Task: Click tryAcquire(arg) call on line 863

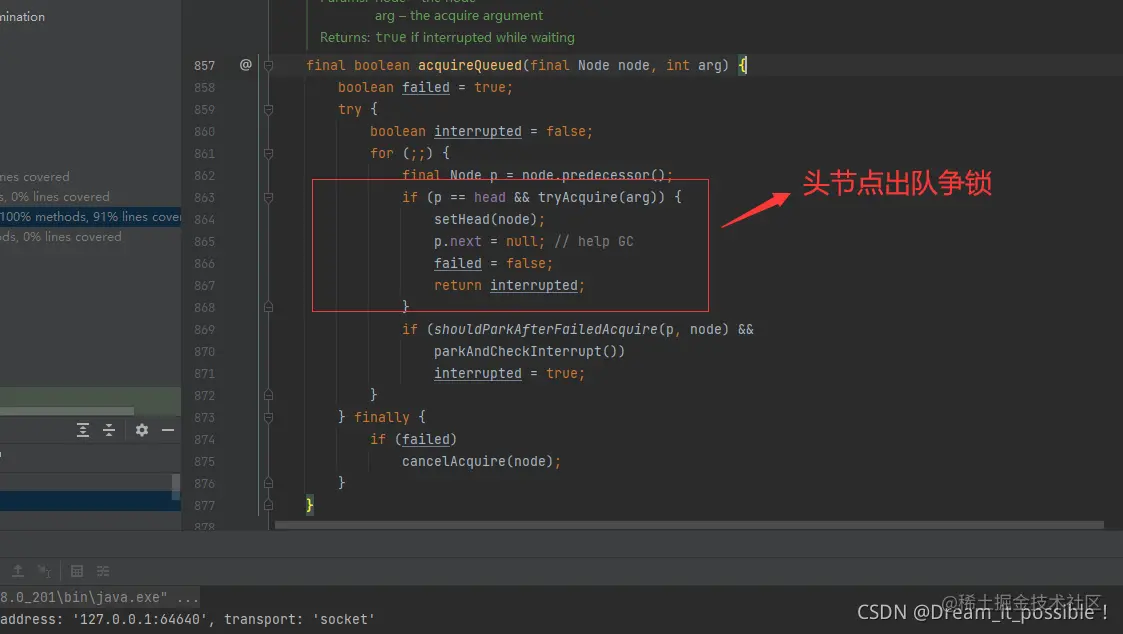Action: (x=601, y=197)
